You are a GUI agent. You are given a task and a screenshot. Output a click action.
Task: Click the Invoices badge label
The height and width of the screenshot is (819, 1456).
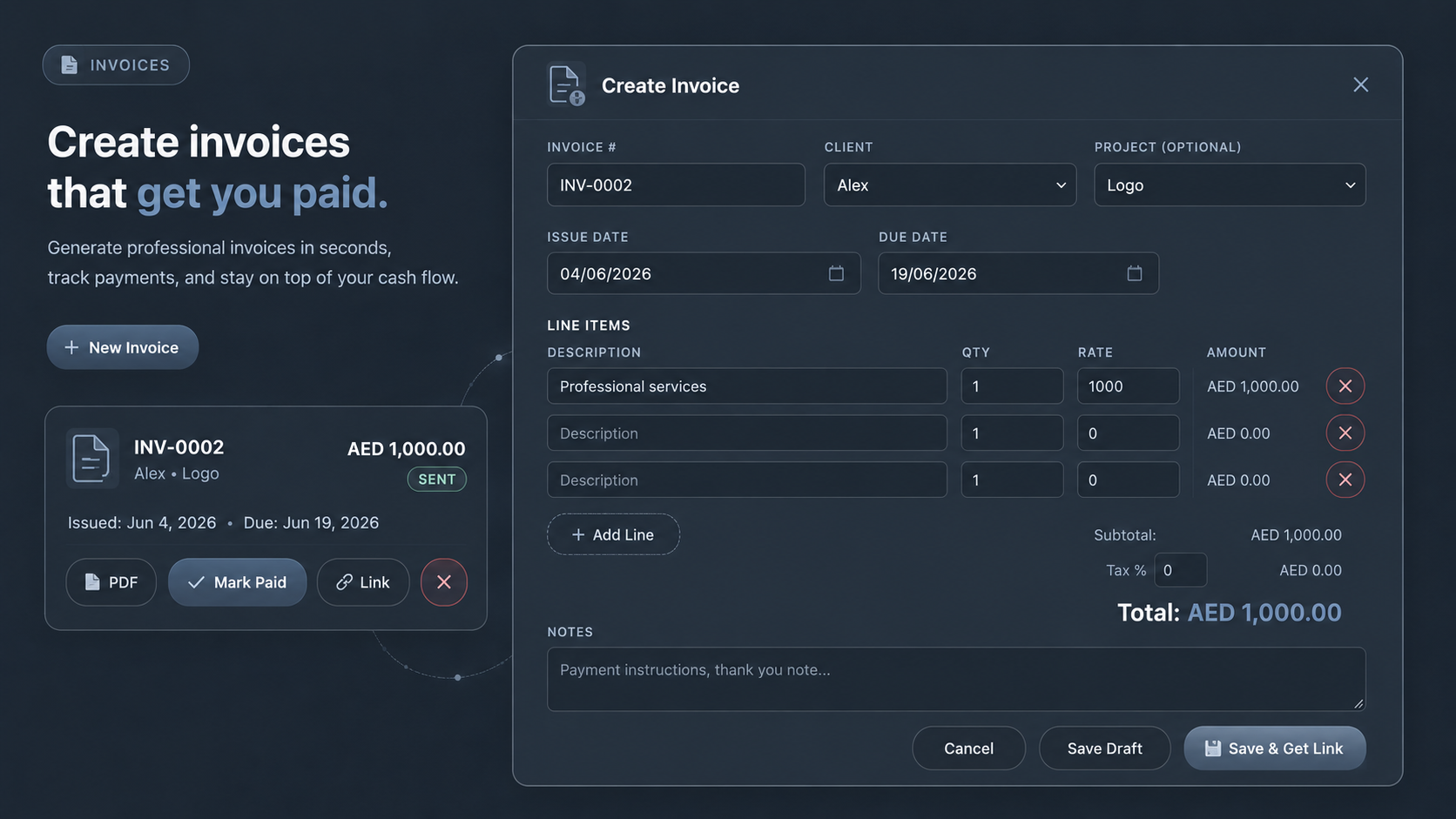pos(130,65)
